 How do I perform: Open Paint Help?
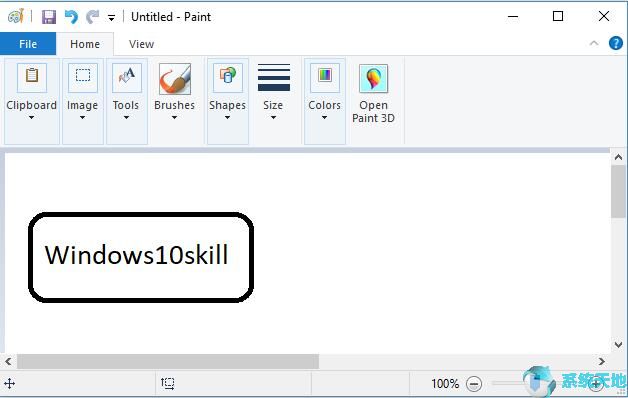point(616,43)
